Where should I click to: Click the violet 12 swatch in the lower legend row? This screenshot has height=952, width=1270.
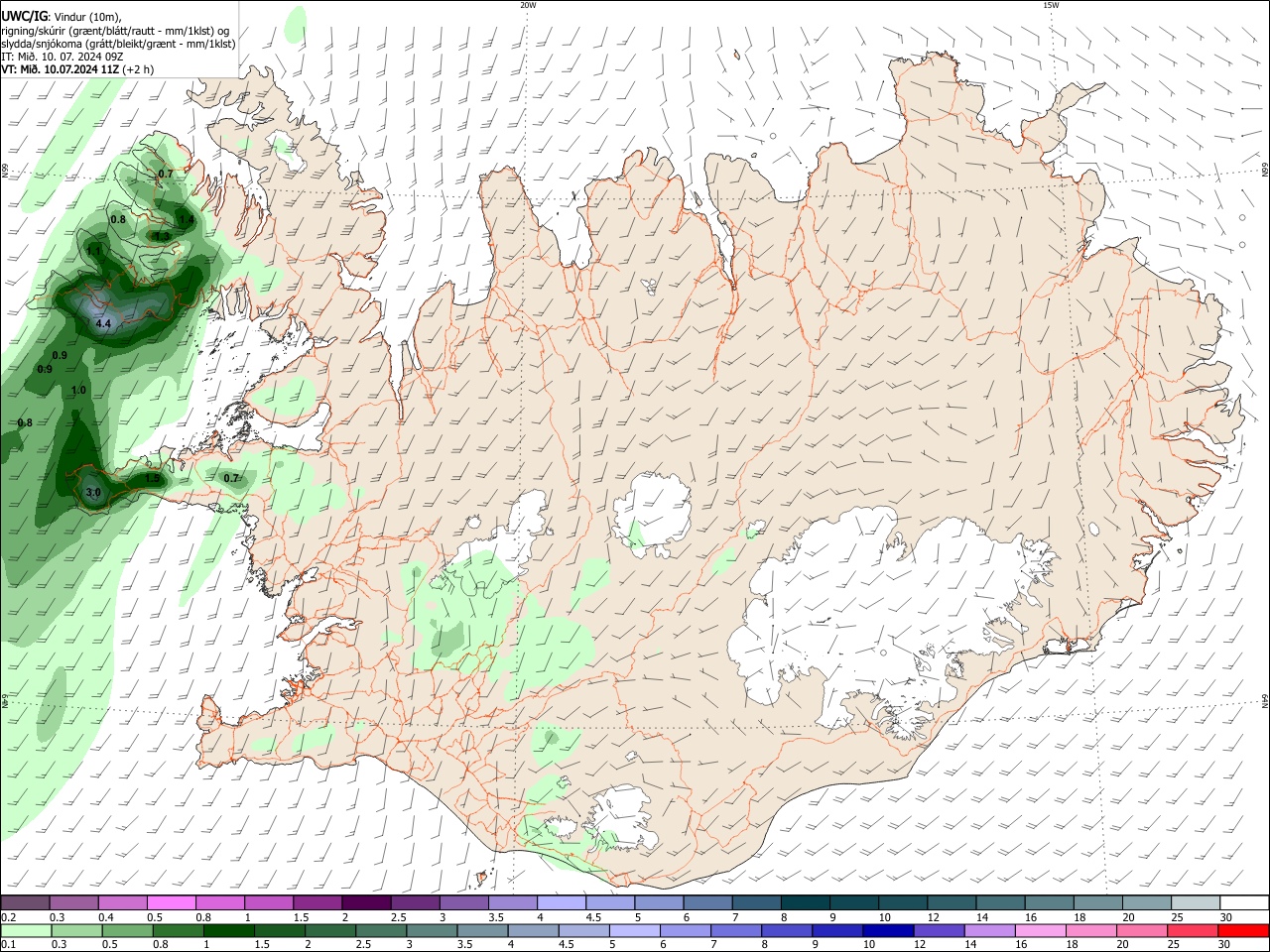[x=939, y=930]
